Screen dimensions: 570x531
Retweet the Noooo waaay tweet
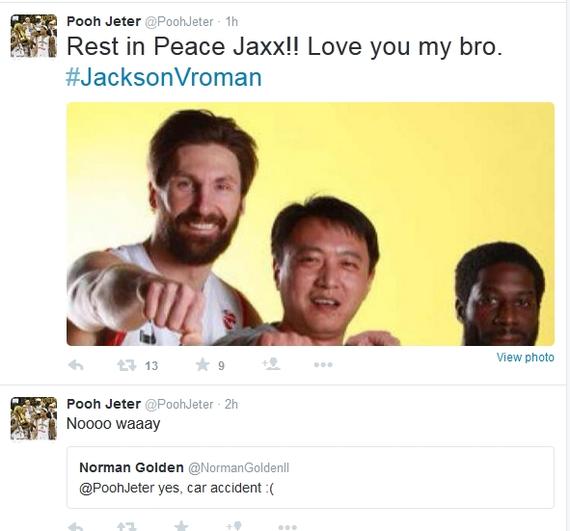click(127, 527)
